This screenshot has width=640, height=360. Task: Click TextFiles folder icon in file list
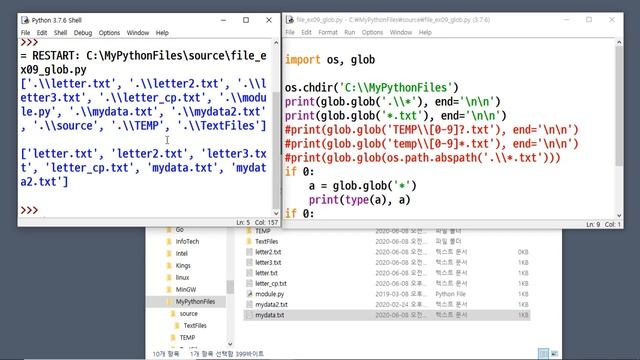point(249,242)
